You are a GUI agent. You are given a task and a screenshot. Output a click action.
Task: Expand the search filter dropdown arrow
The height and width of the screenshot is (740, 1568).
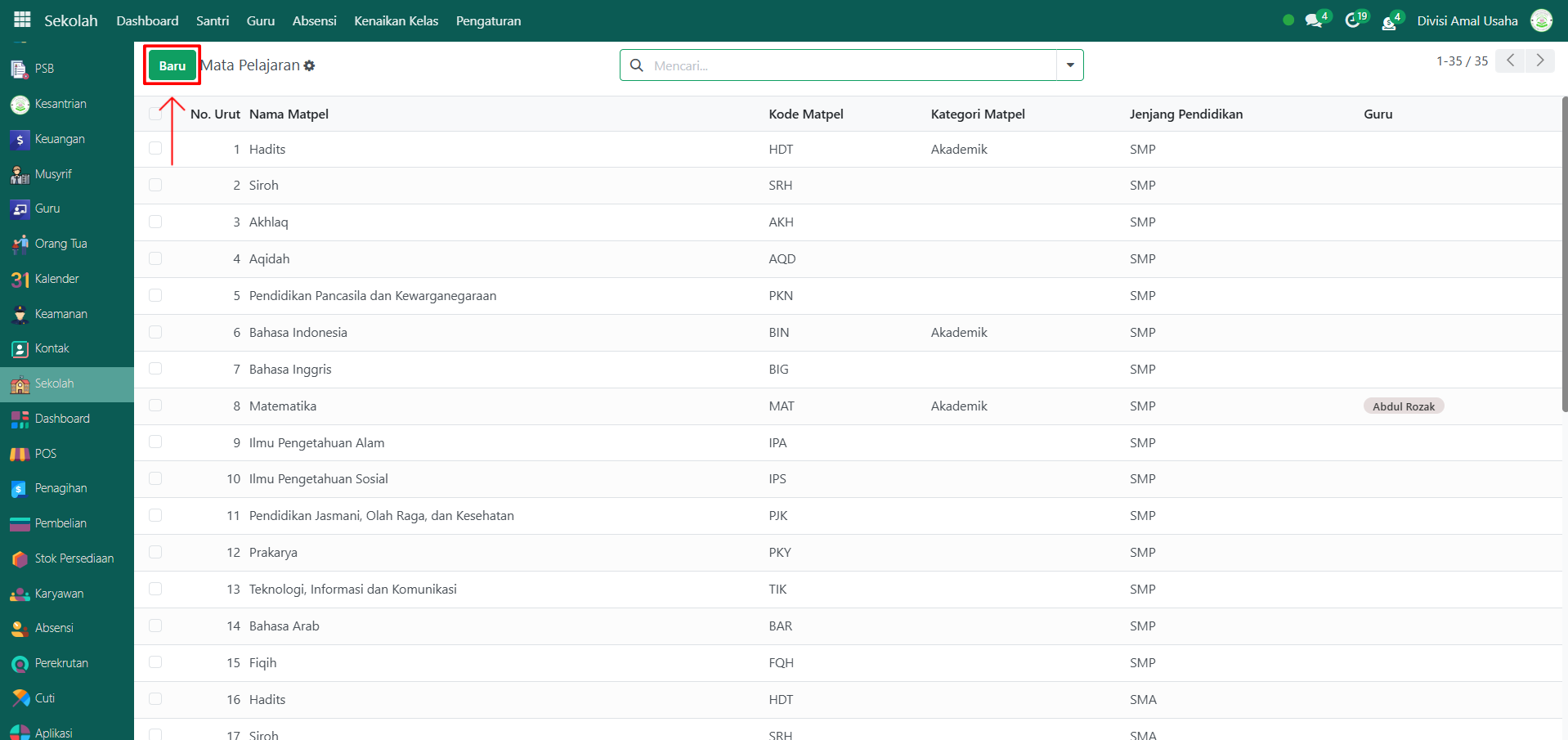point(1069,65)
